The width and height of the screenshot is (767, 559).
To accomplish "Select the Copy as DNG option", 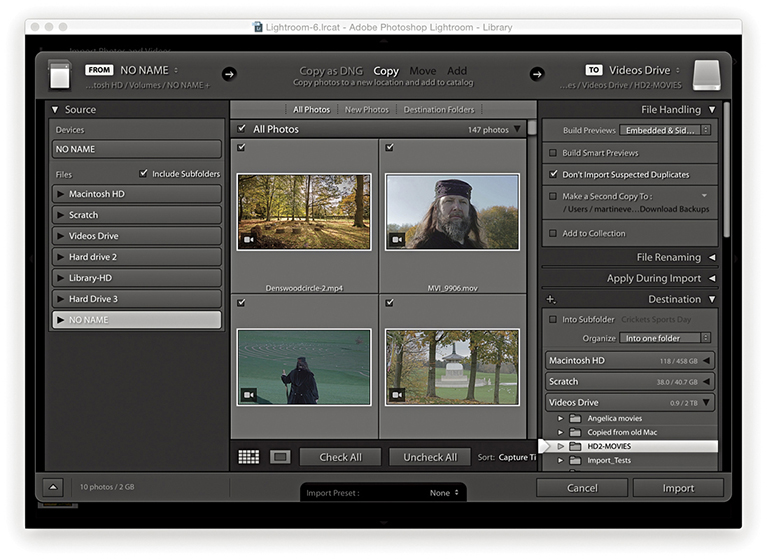I will 330,71.
